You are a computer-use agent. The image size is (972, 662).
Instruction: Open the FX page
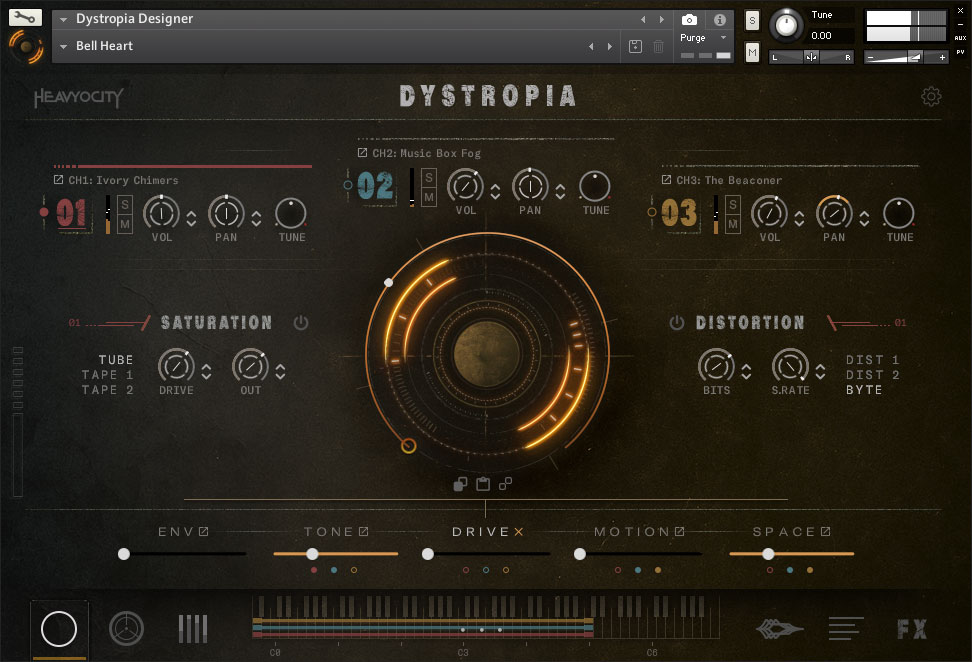(911, 629)
